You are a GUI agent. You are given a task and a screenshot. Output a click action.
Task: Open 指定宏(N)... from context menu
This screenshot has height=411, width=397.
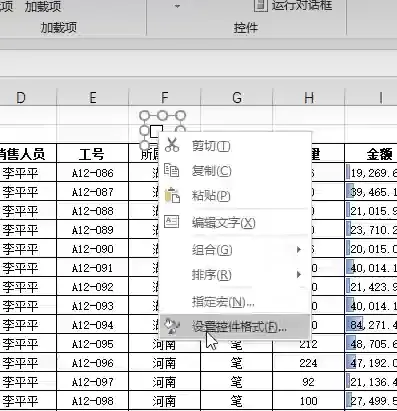235,302
